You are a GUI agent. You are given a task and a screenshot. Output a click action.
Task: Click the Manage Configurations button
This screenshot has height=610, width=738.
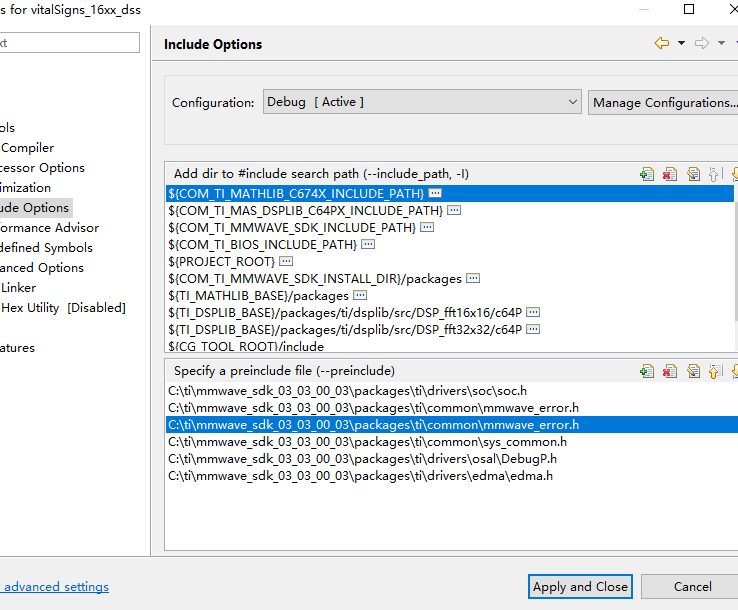click(663, 102)
